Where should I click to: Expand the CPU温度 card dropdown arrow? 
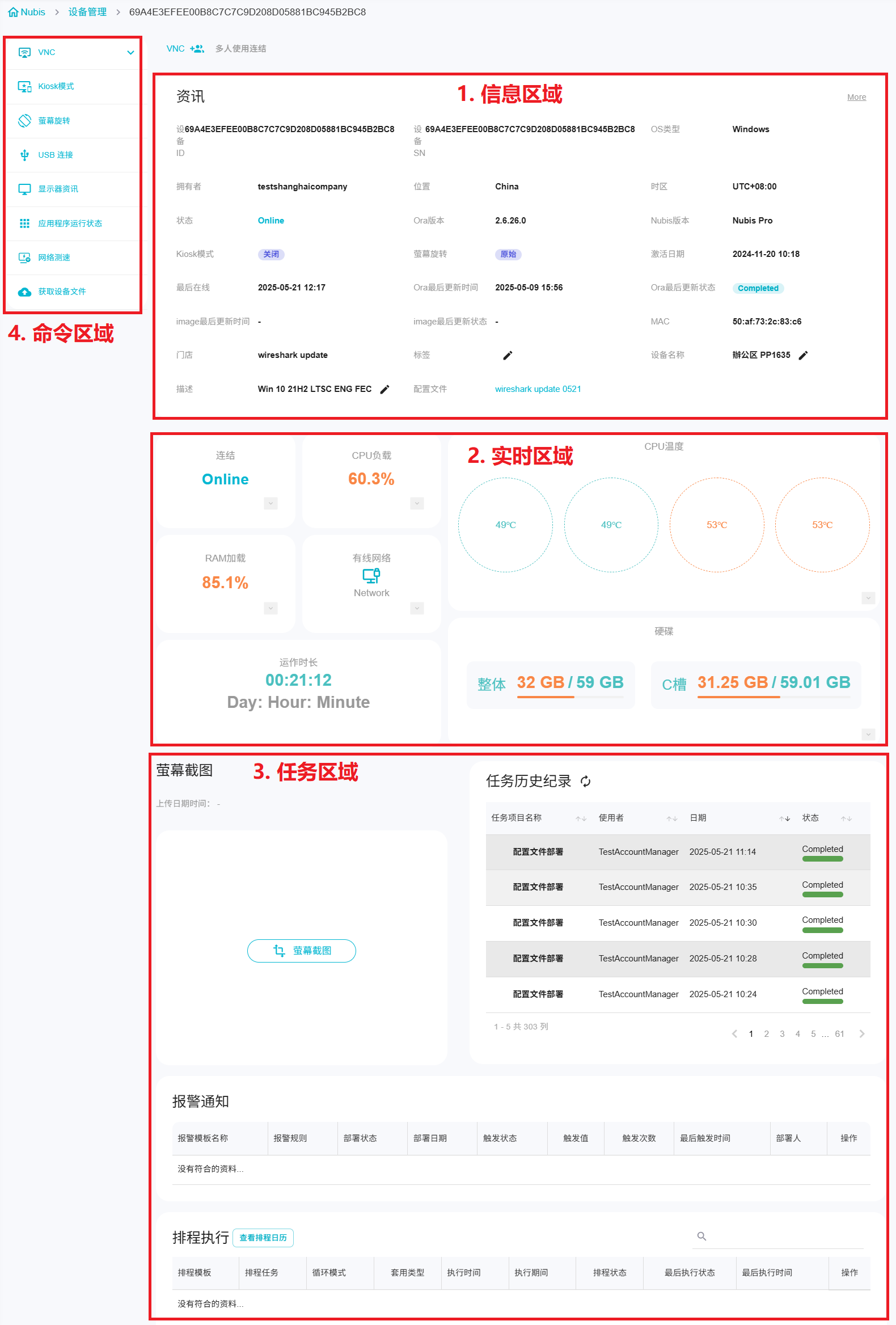tap(868, 598)
